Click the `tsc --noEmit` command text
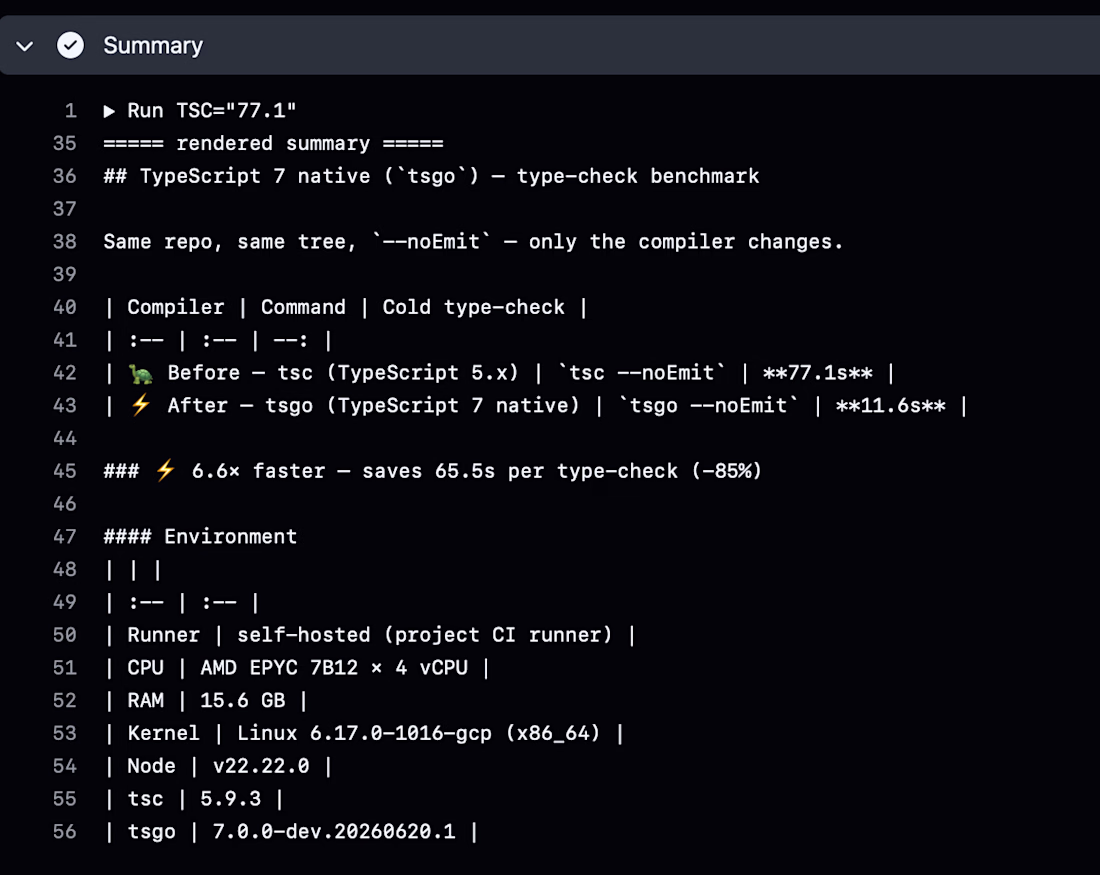Screen dimensions: 1100x875 [641, 373]
